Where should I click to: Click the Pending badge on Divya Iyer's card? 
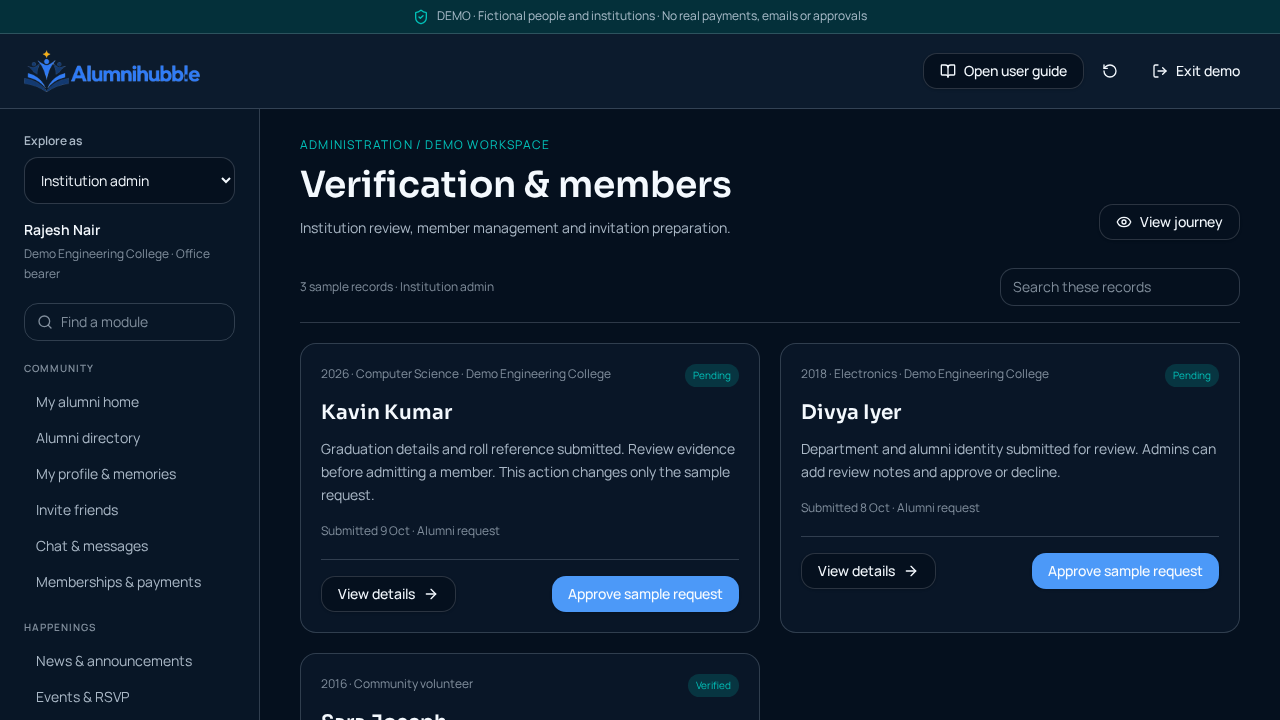point(1192,376)
